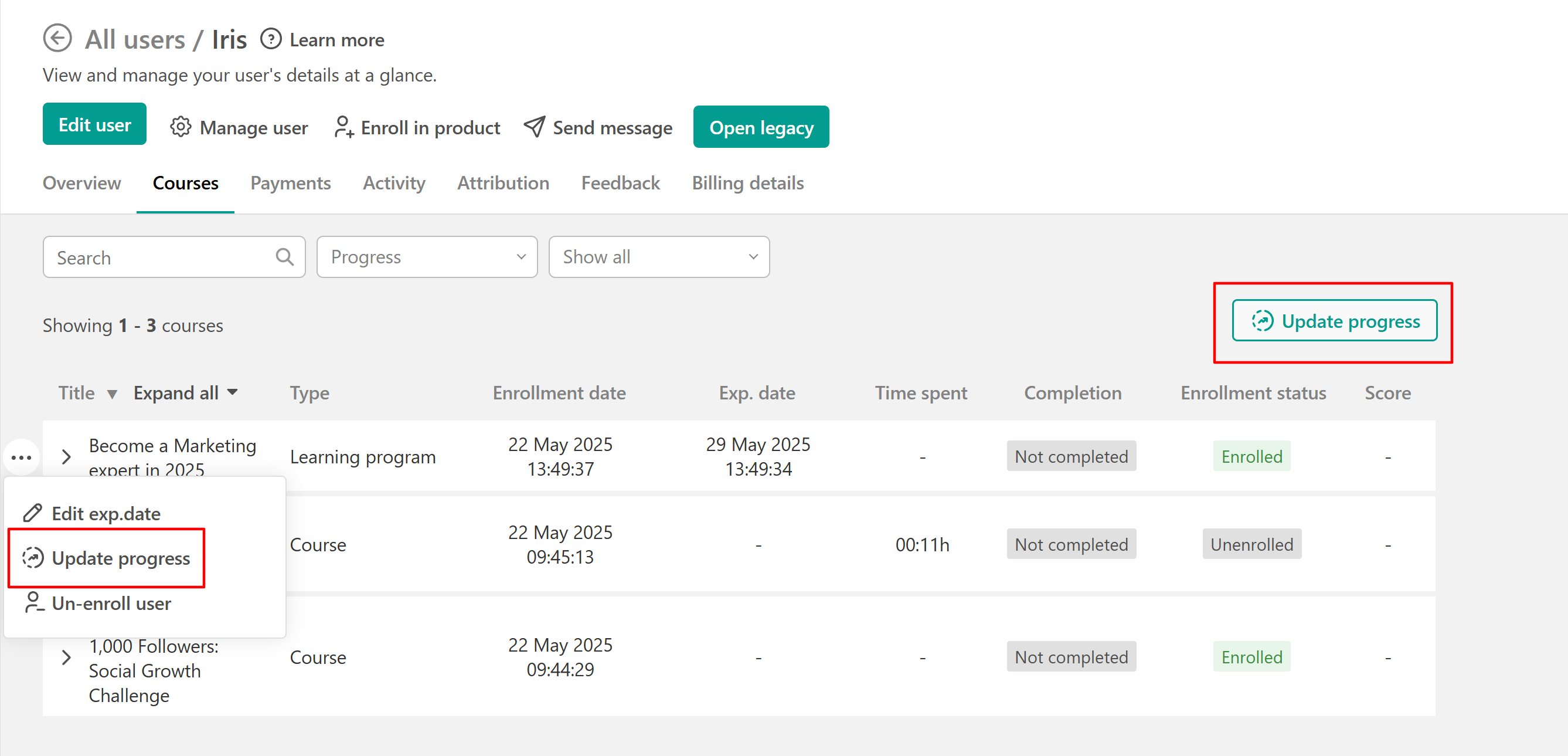This screenshot has height=756, width=1568.
Task: Open the Show all dropdown
Action: 659,257
